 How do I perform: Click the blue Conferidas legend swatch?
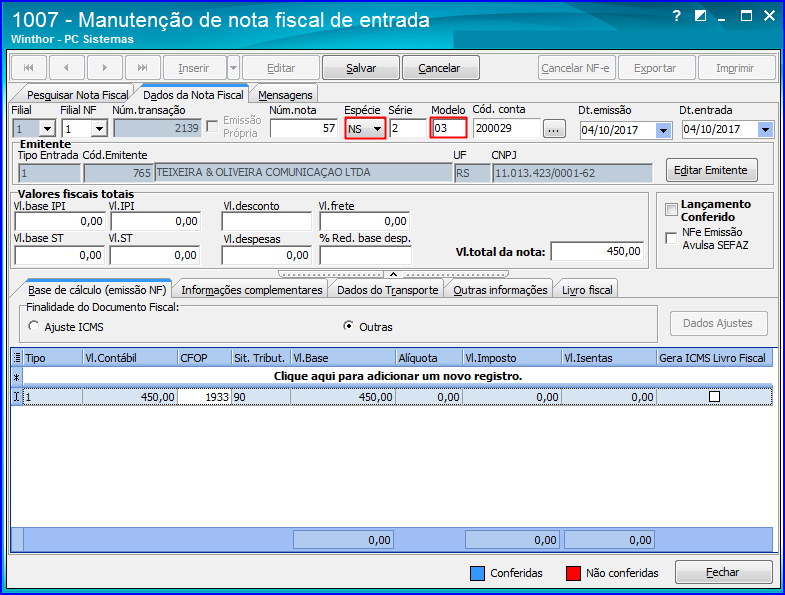pyautogui.click(x=477, y=573)
